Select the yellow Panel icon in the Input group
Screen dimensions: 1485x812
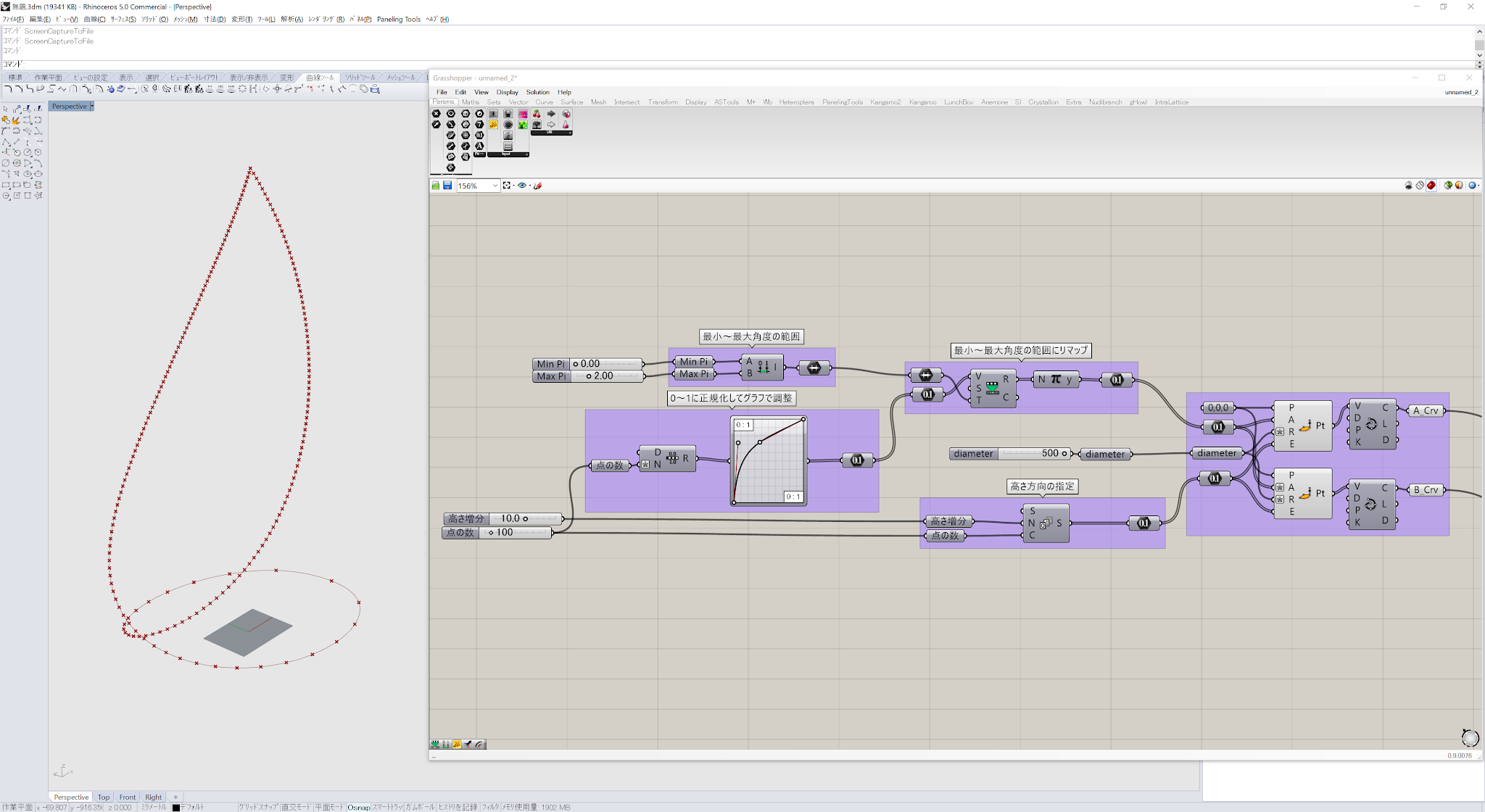point(493,125)
